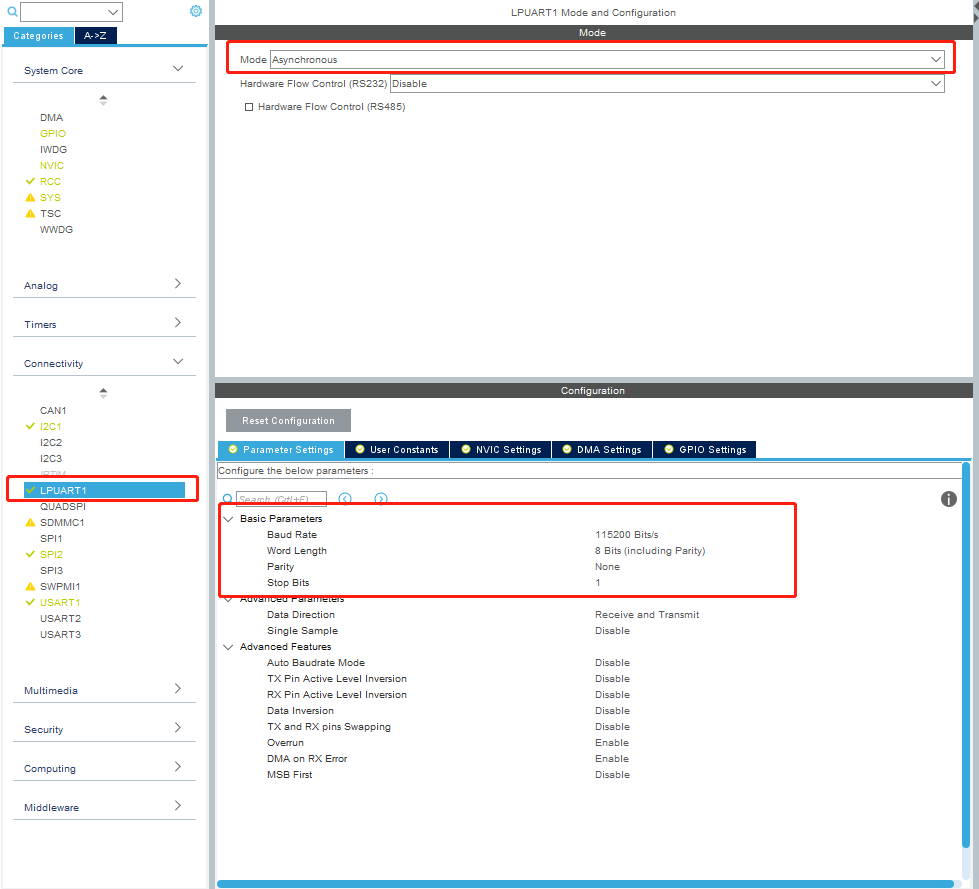Screen dimensions: 979x889
Task: Open the User Constants tab
Action: pos(397,449)
